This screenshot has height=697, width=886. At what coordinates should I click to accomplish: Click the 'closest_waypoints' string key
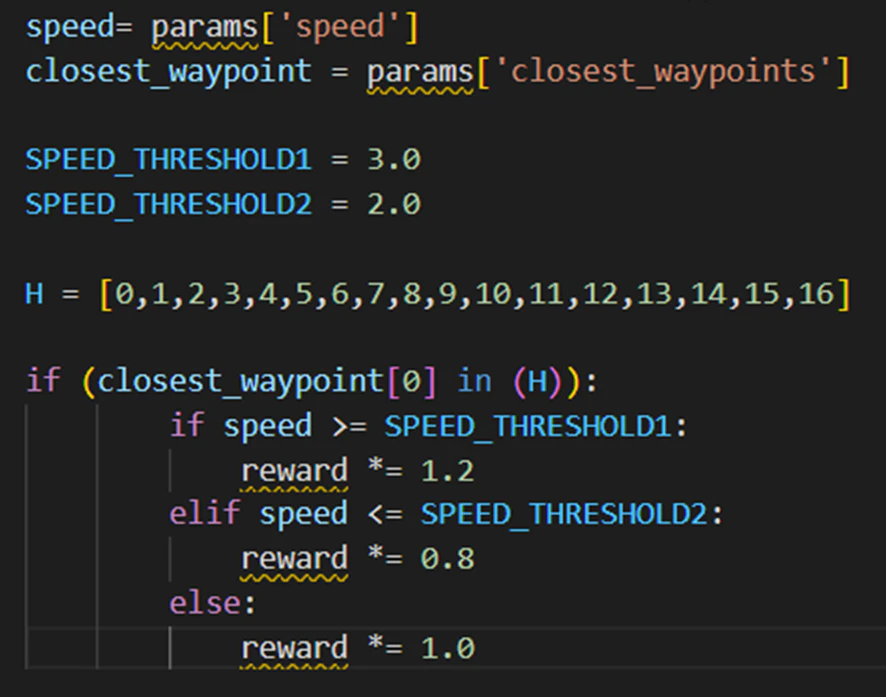click(663, 72)
